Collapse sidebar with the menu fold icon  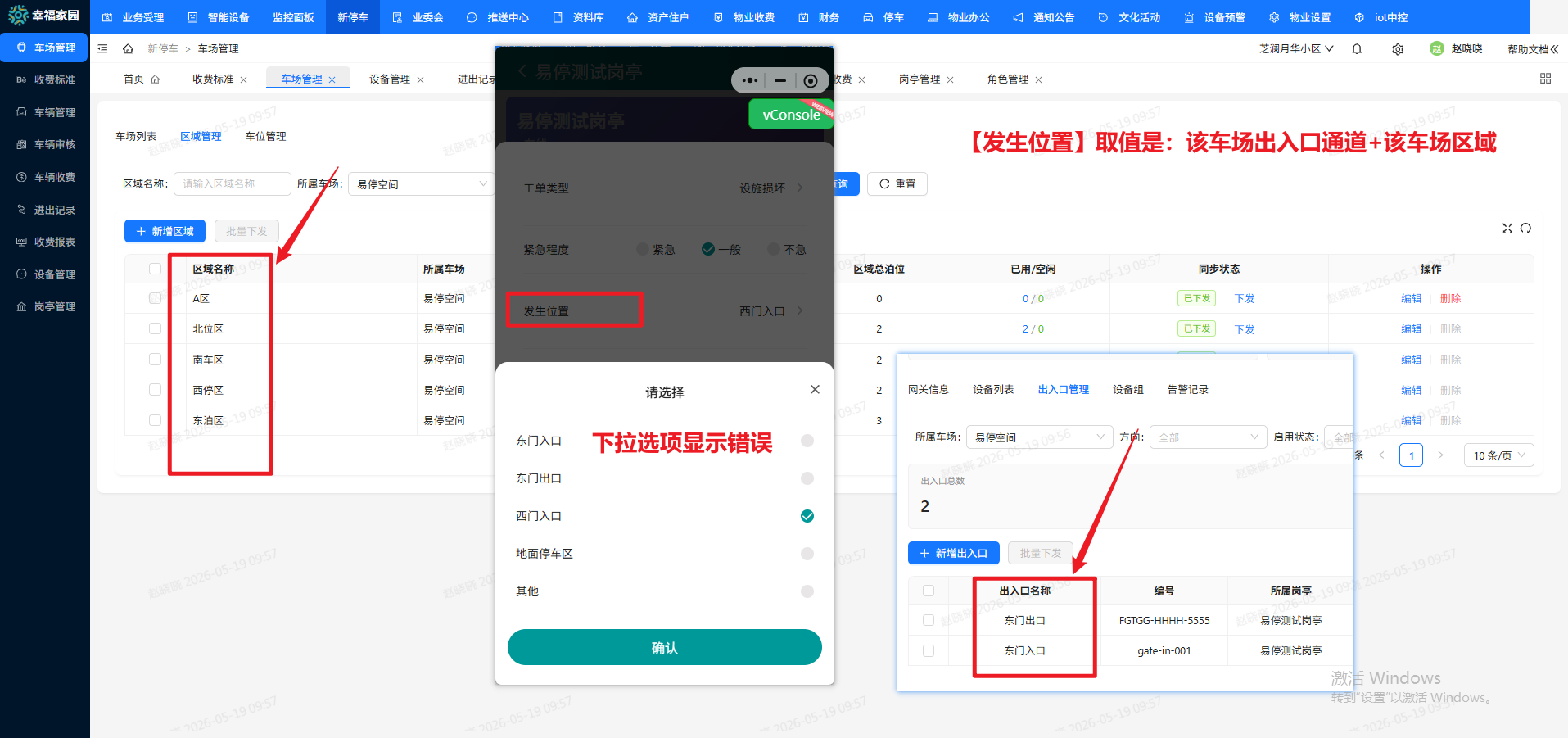102,48
